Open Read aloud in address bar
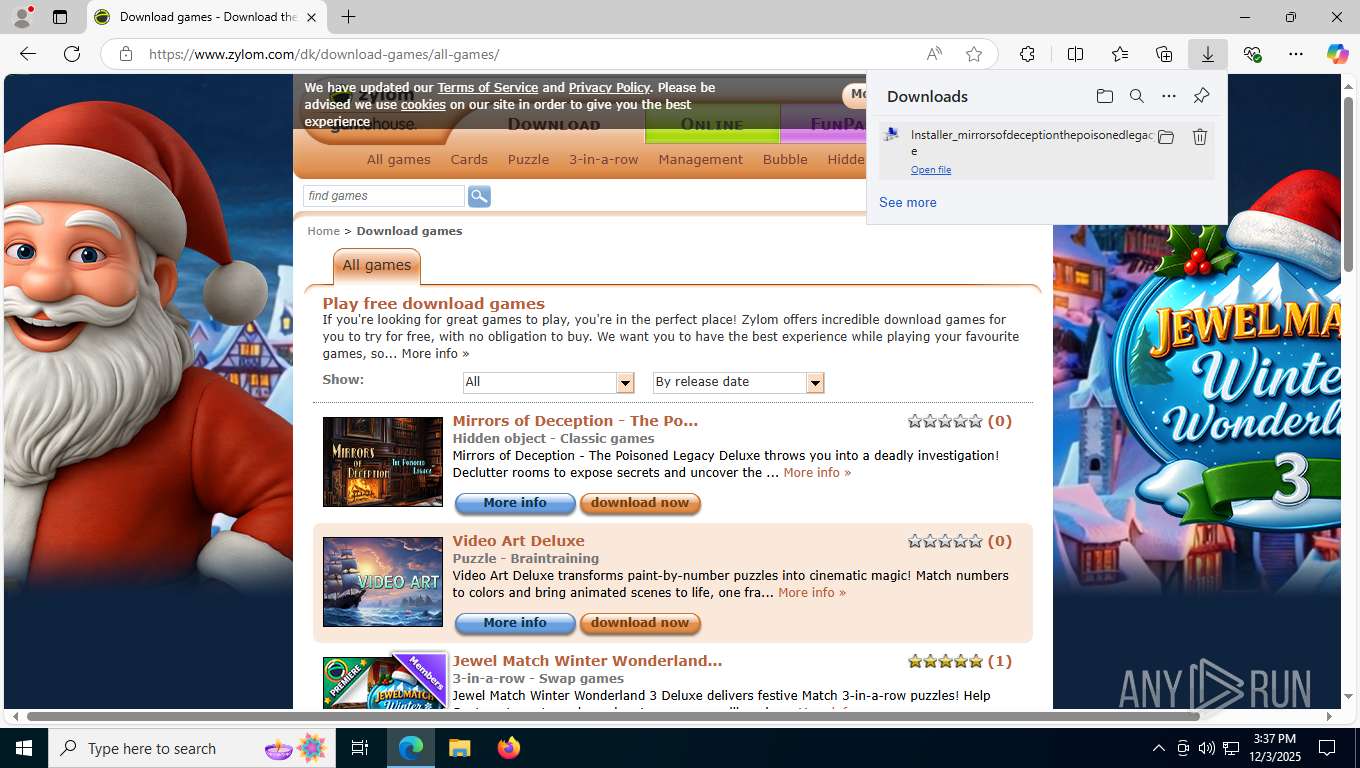 934,54
